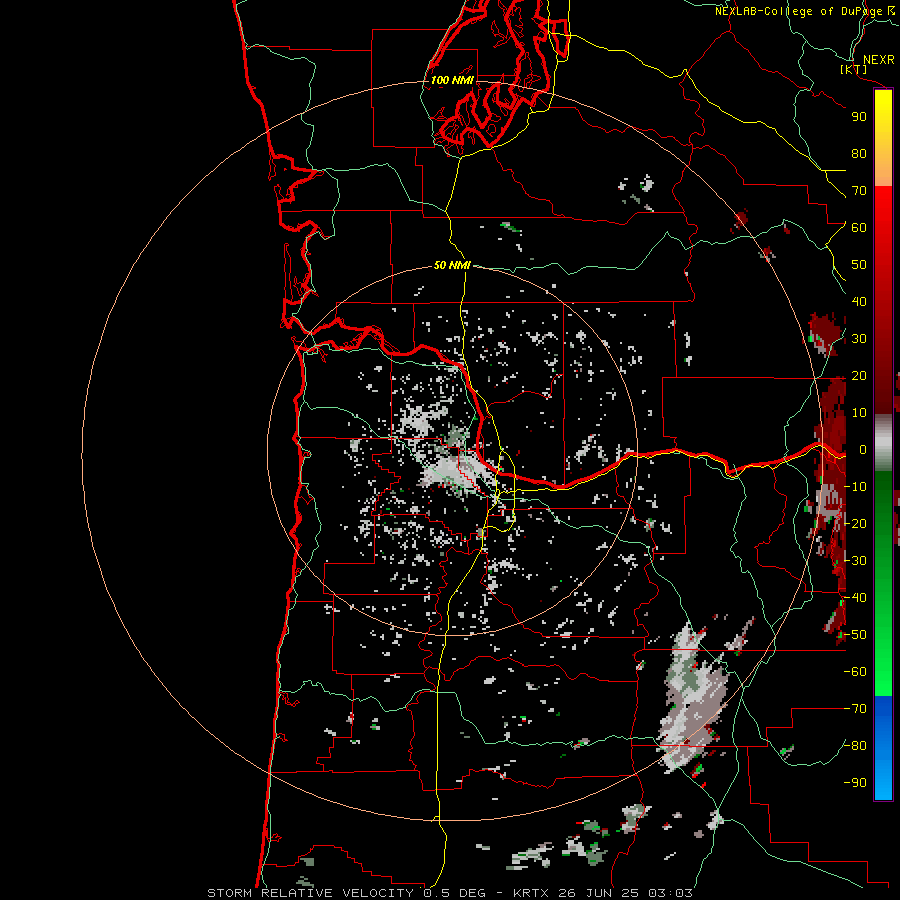The image size is (900, 900).
Task: Click the positive 50 knot scale label
Action: (x=859, y=265)
